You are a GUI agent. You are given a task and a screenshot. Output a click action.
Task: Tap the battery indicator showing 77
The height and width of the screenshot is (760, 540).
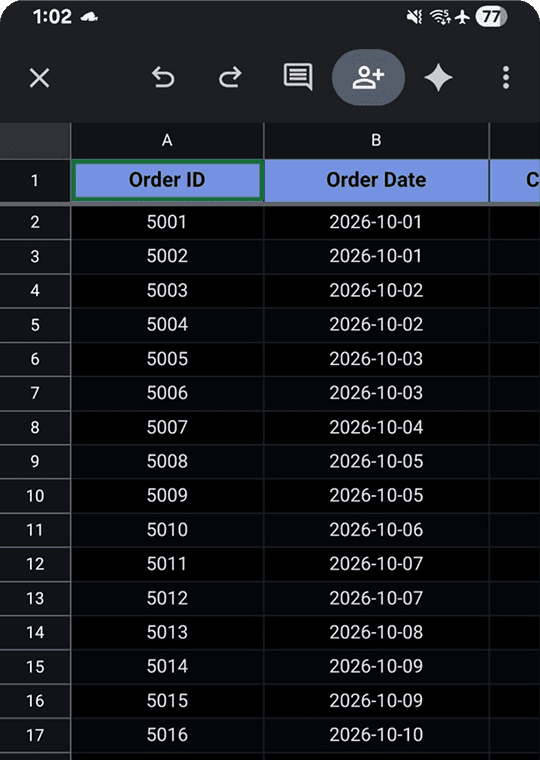(491, 17)
